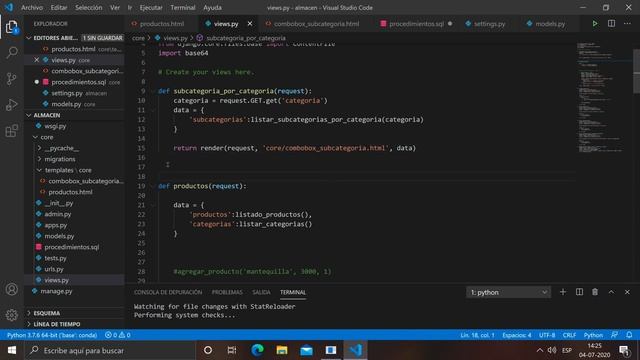Change indentation via Espacios: 4
The height and width of the screenshot is (360, 640).
[x=517, y=335]
